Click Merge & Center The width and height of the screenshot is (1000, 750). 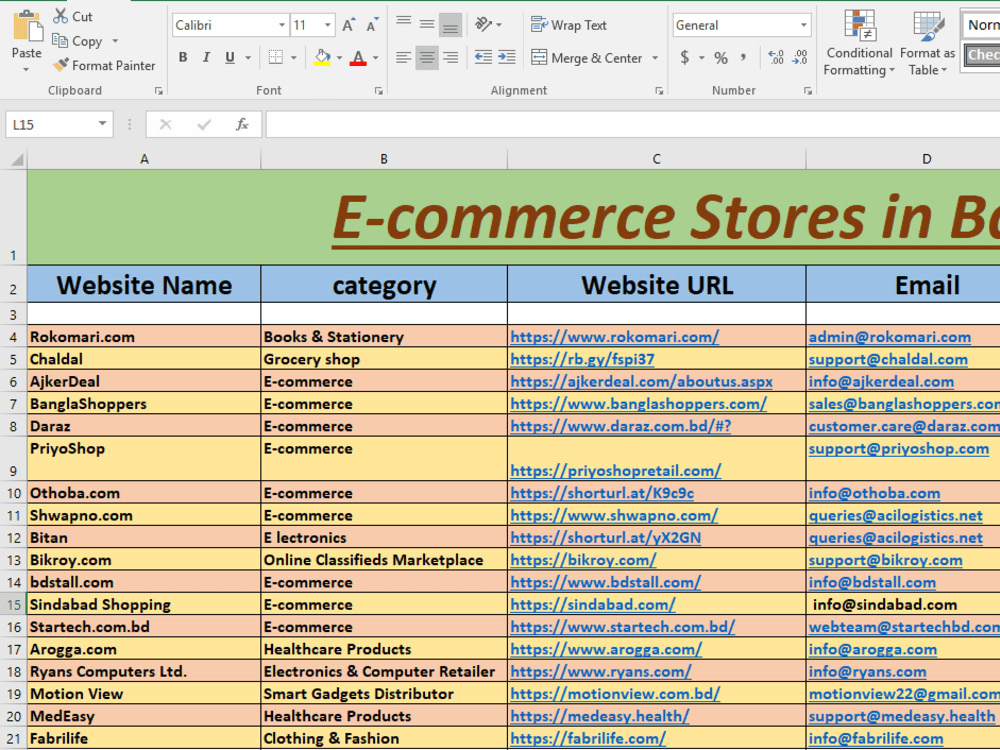pos(586,58)
